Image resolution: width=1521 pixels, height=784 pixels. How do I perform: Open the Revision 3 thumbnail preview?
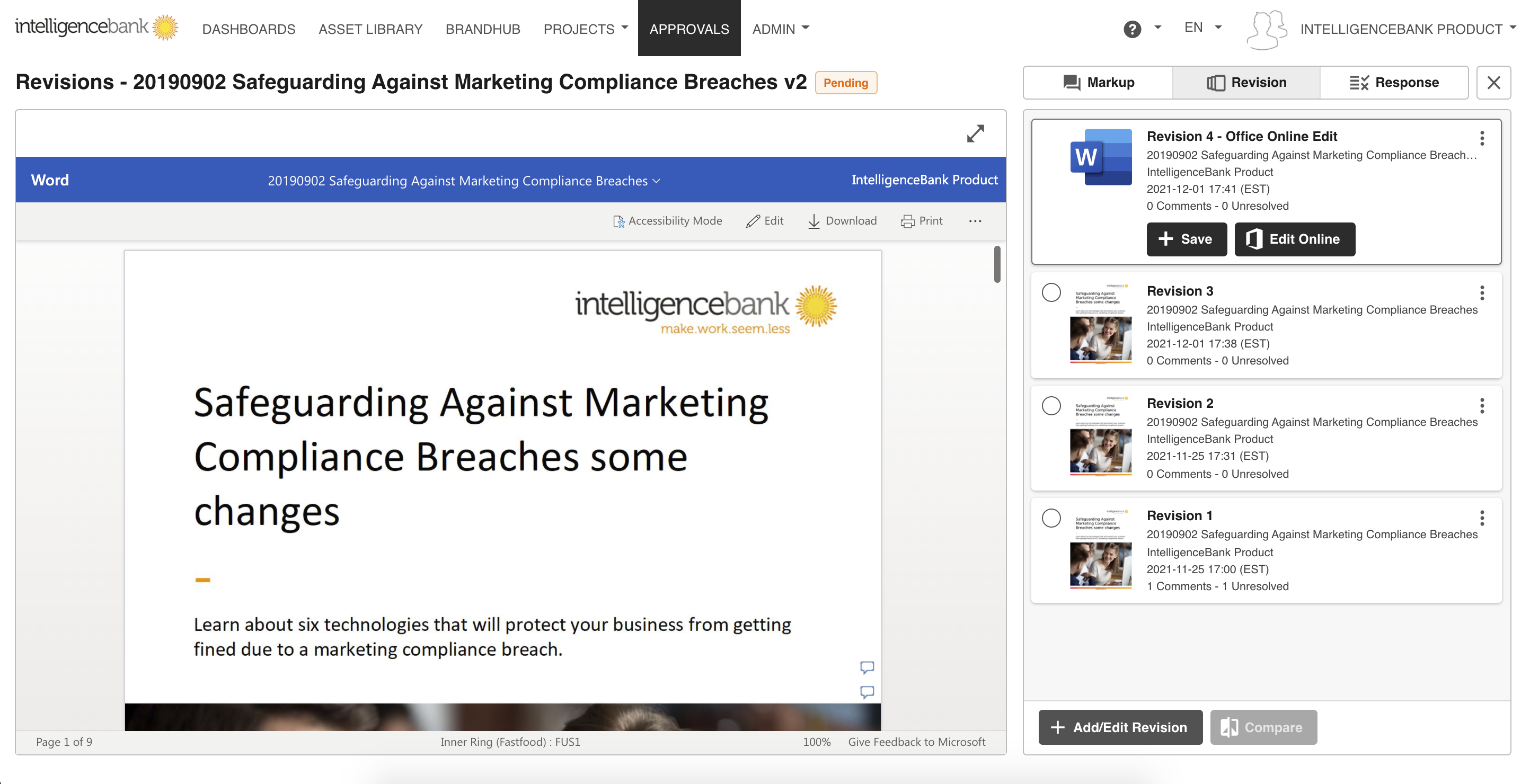tap(1101, 323)
